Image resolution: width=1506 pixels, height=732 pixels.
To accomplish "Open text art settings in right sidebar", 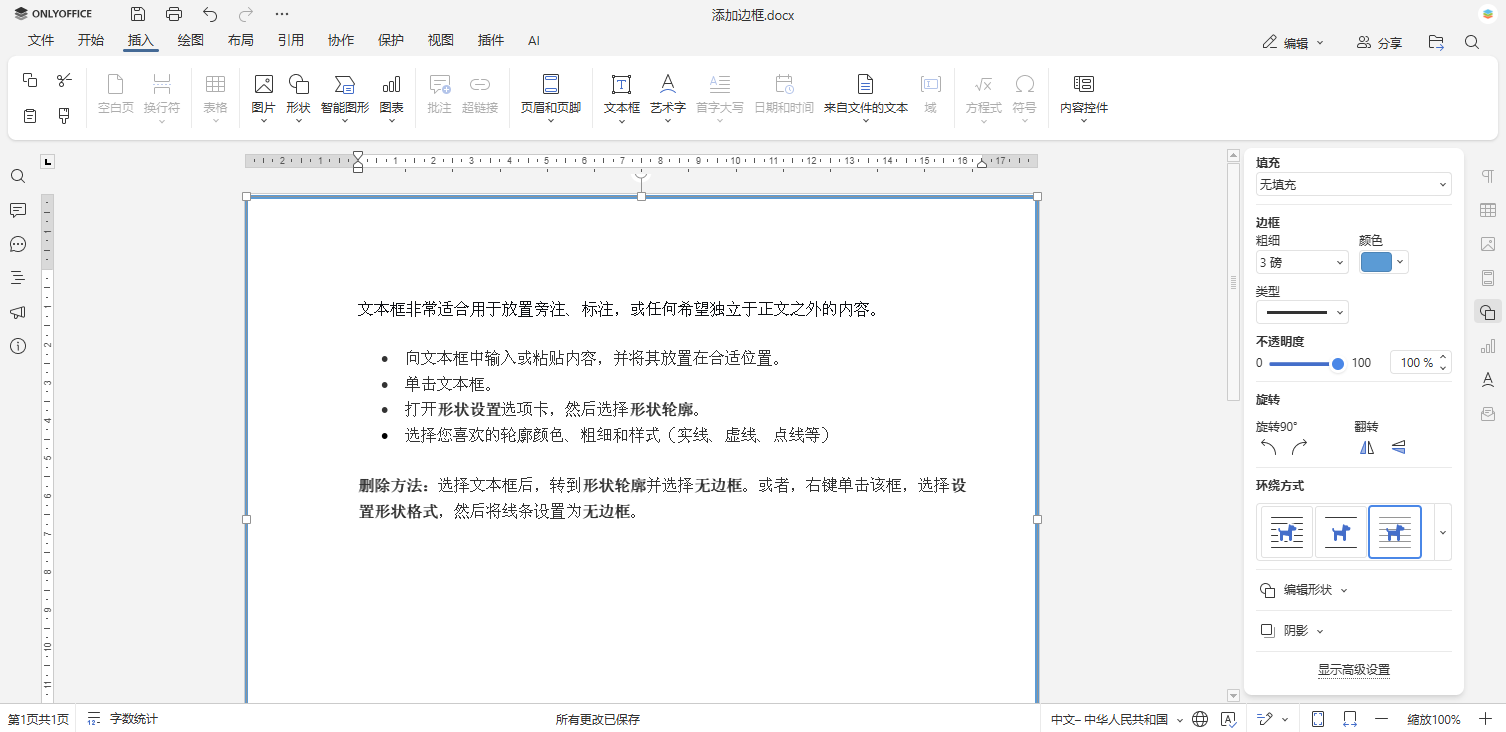I will coord(1488,380).
